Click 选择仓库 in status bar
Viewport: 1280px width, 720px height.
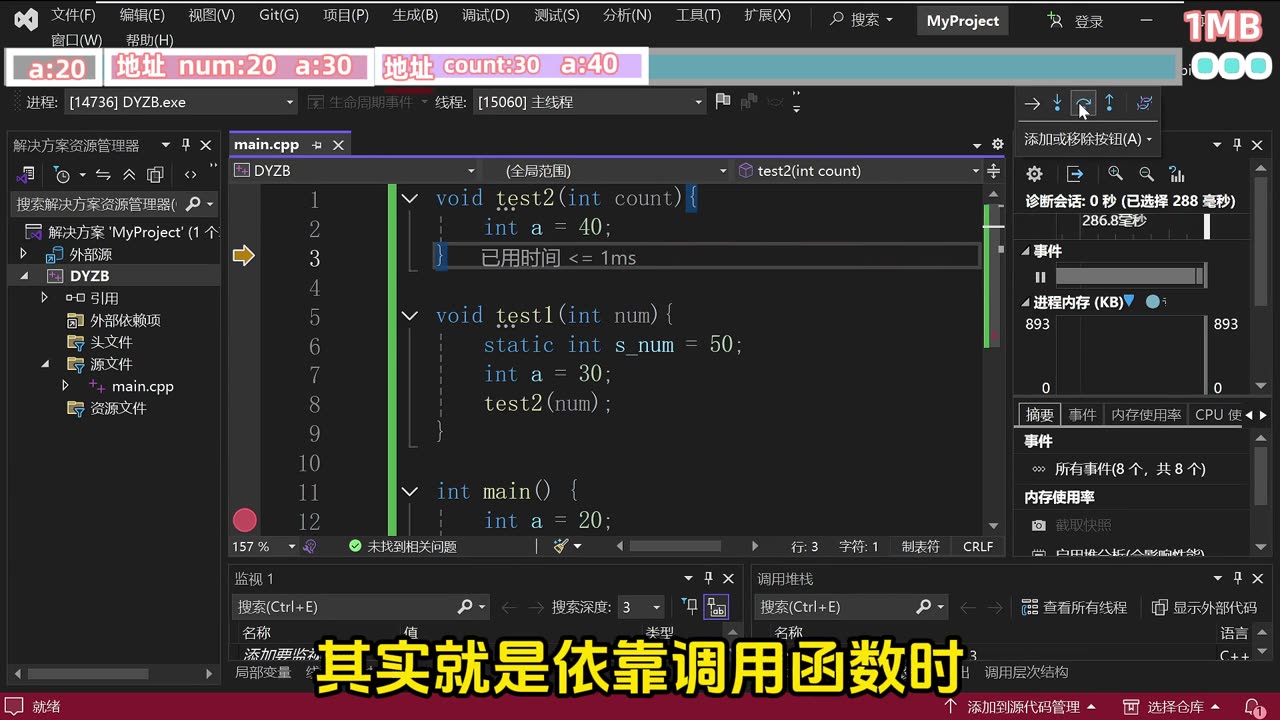coord(1173,707)
